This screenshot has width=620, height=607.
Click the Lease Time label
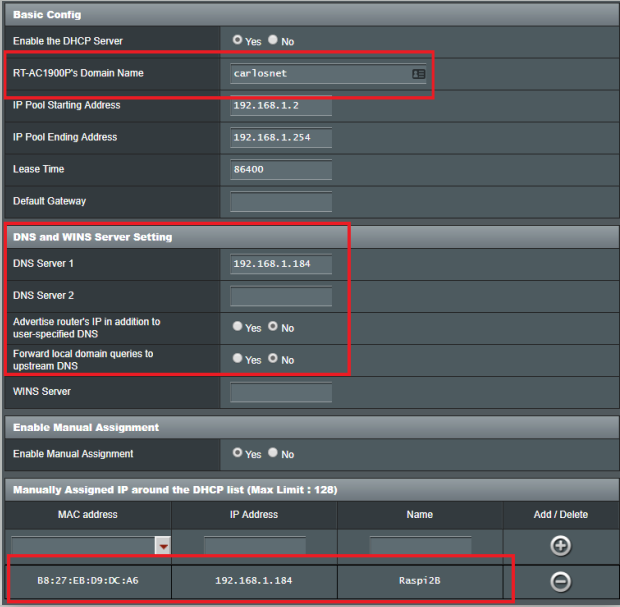(x=38, y=169)
